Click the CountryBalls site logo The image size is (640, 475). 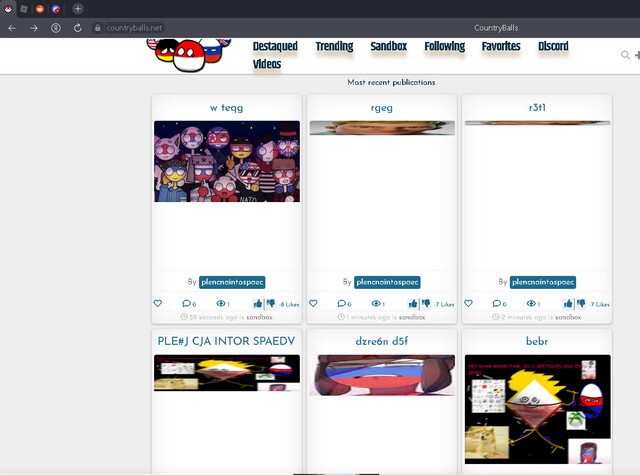click(189, 55)
